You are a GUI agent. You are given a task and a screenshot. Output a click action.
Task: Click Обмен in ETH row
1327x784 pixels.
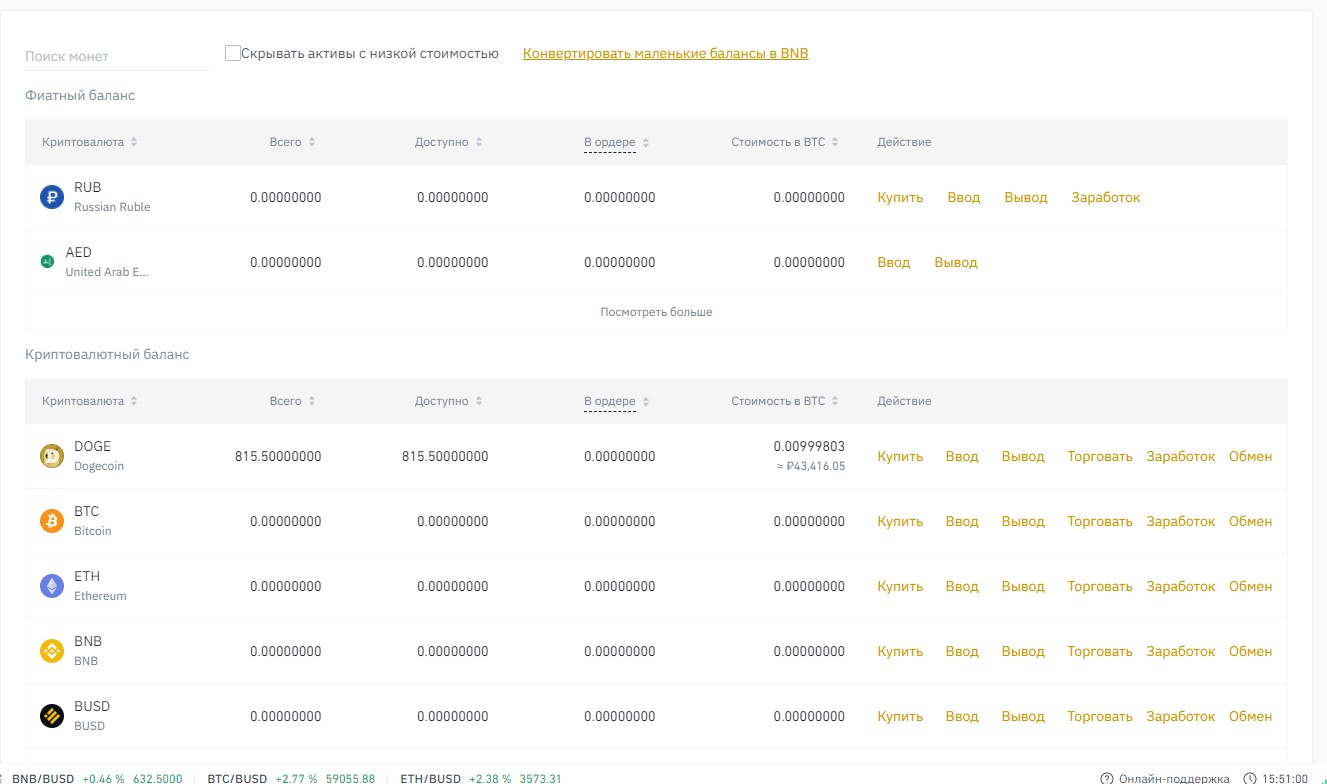tap(1251, 586)
